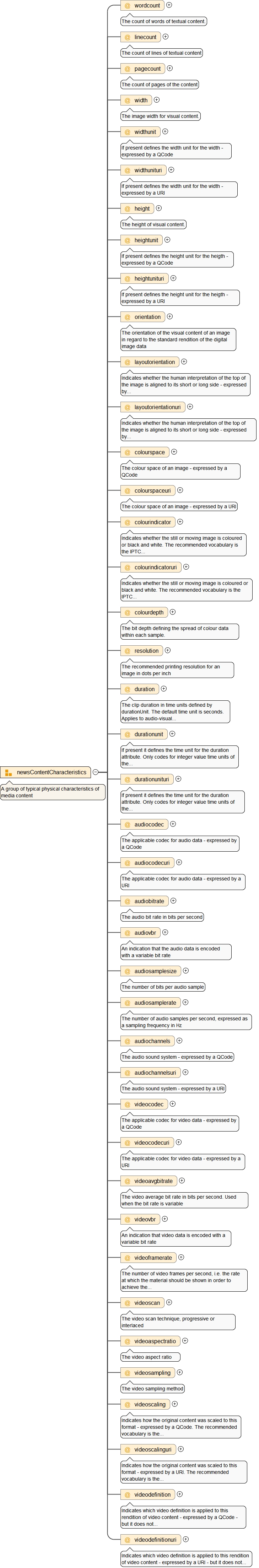This screenshot has width=259, height=1568.
Task: Click the layoutorientation description note
Action: 185,385
